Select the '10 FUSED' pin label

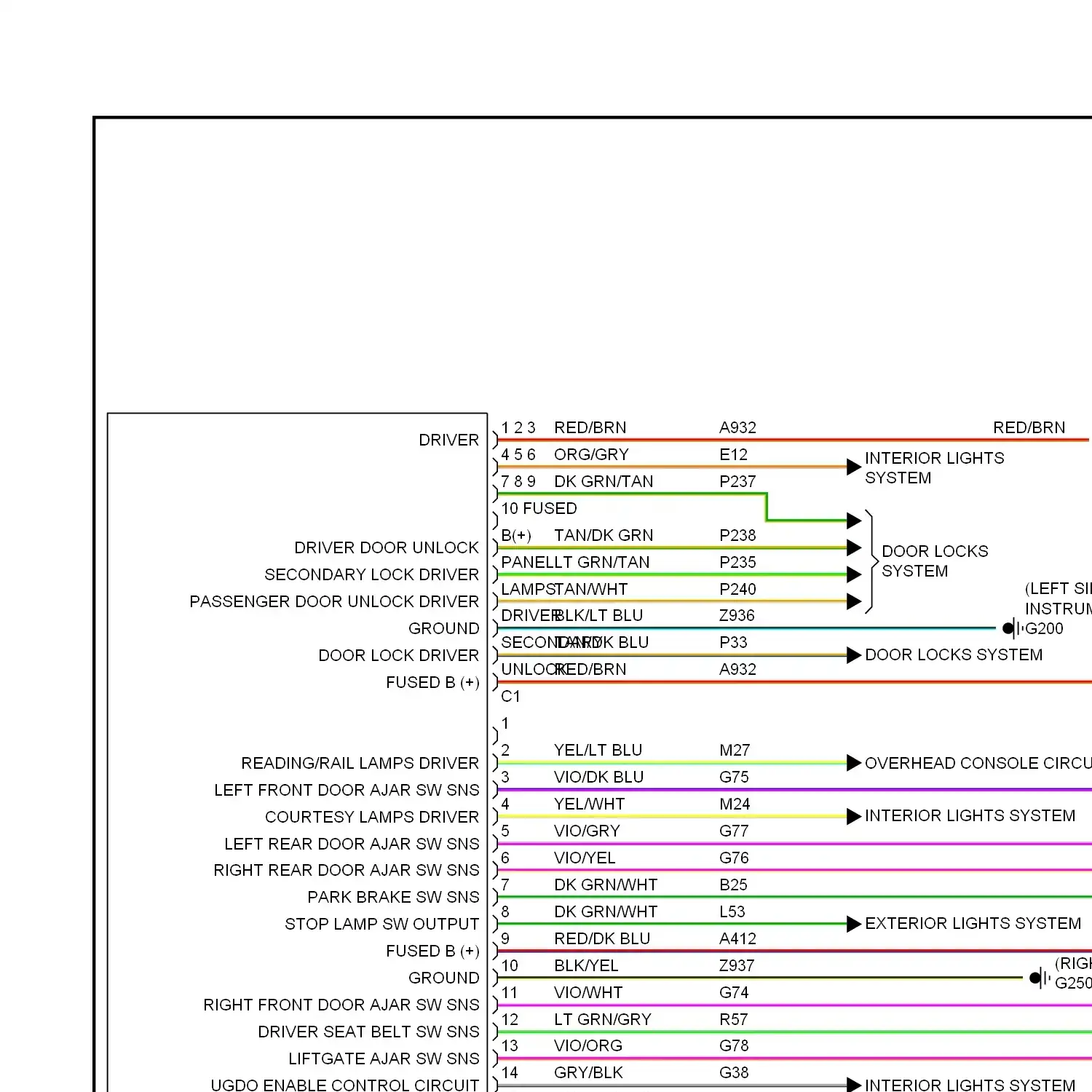(x=539, y=508)
